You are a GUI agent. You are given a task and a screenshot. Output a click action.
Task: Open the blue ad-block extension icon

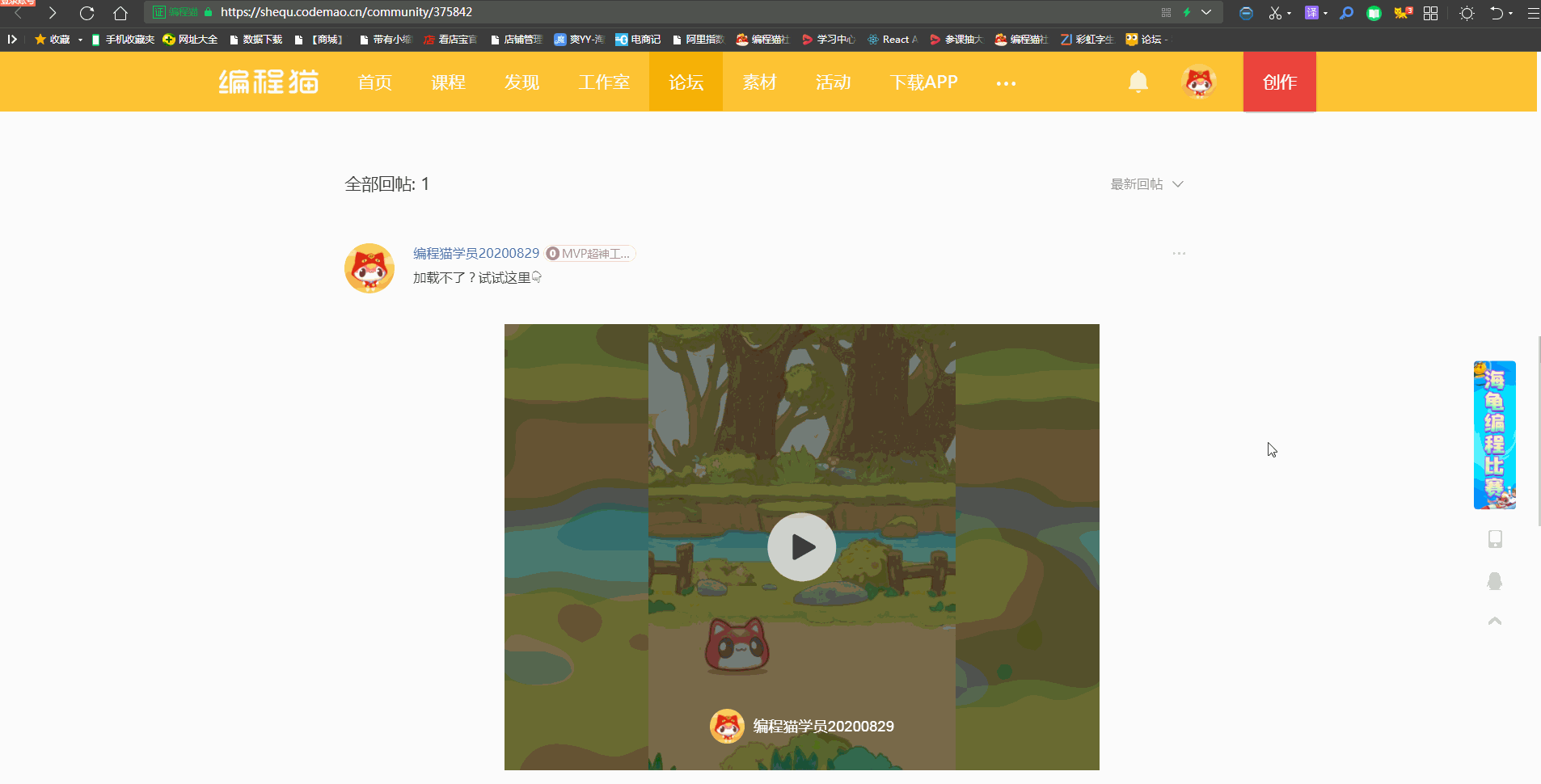click(x=1246, y=13)
